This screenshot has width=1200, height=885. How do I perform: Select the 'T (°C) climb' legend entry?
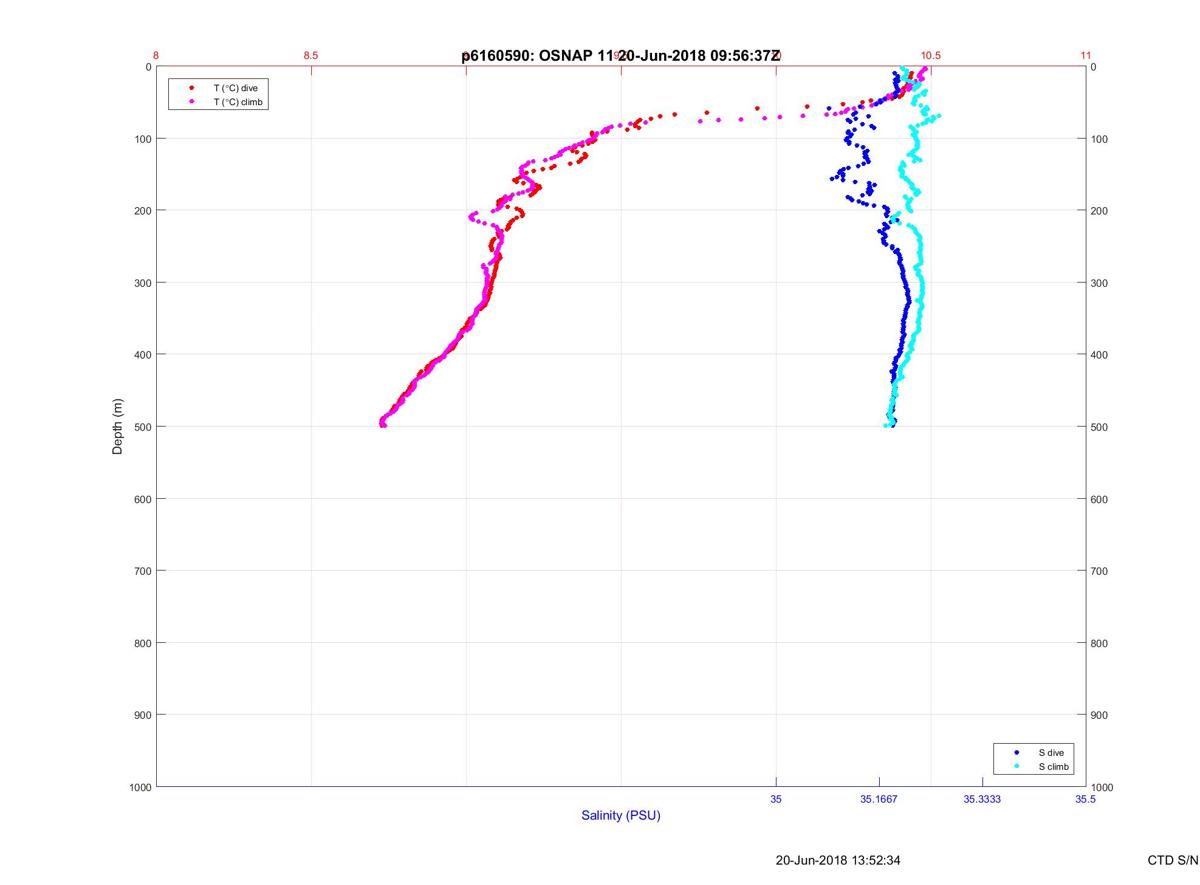click(238, 102)
